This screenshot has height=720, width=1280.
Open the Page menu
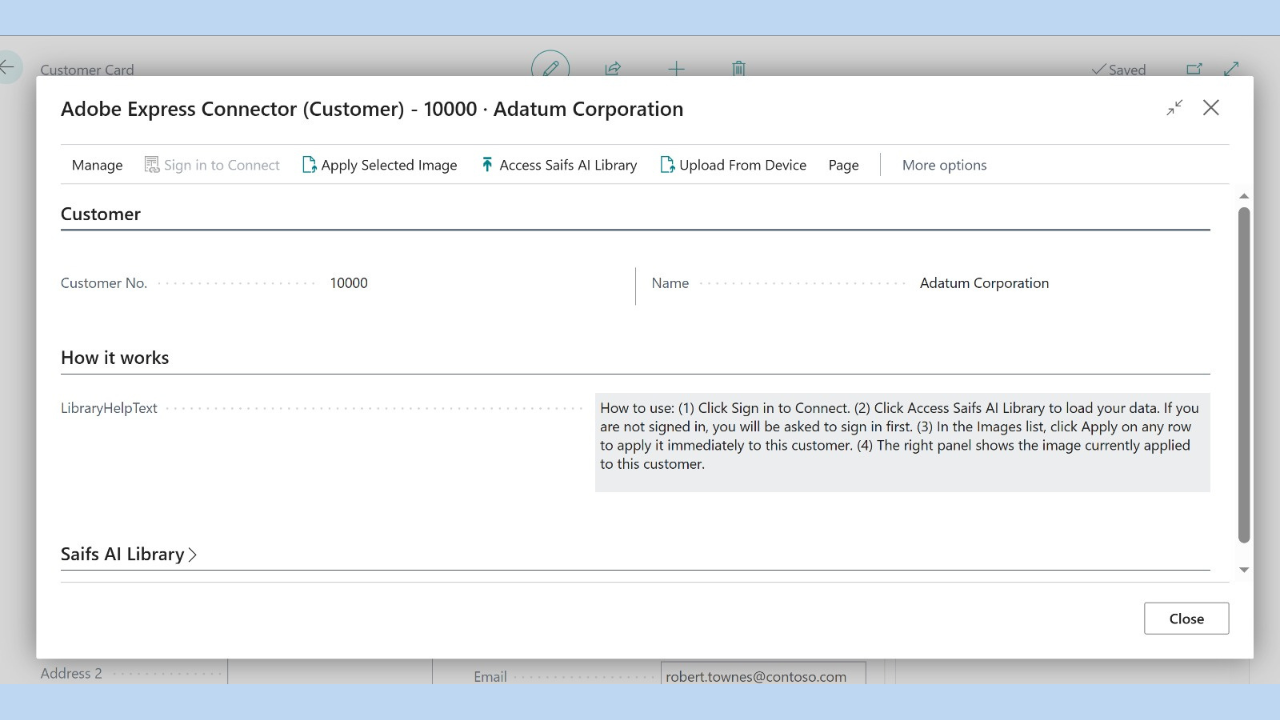click(843, 165)
